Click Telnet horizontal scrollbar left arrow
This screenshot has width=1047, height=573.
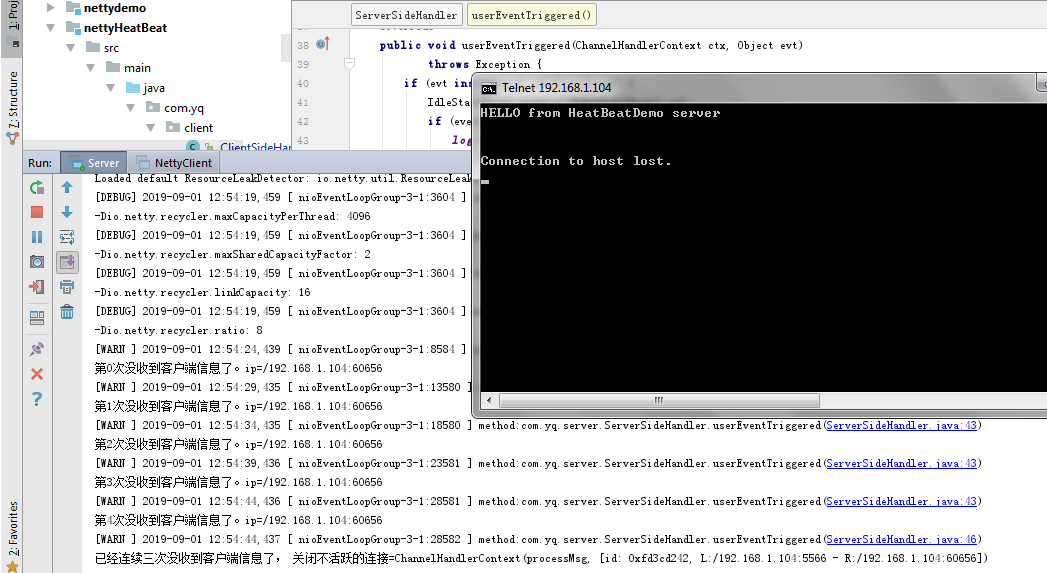489,401
